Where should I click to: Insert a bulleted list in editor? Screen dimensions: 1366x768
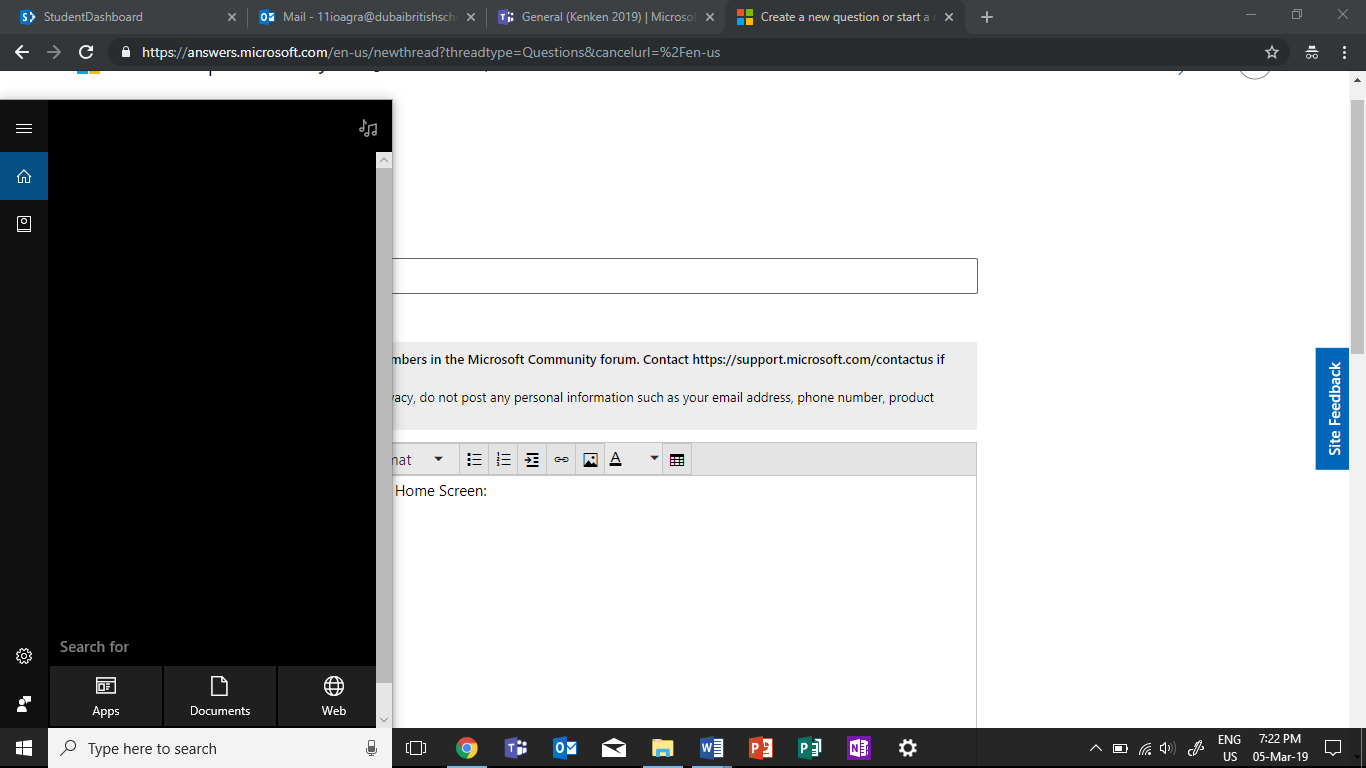(x=475, y=460)
